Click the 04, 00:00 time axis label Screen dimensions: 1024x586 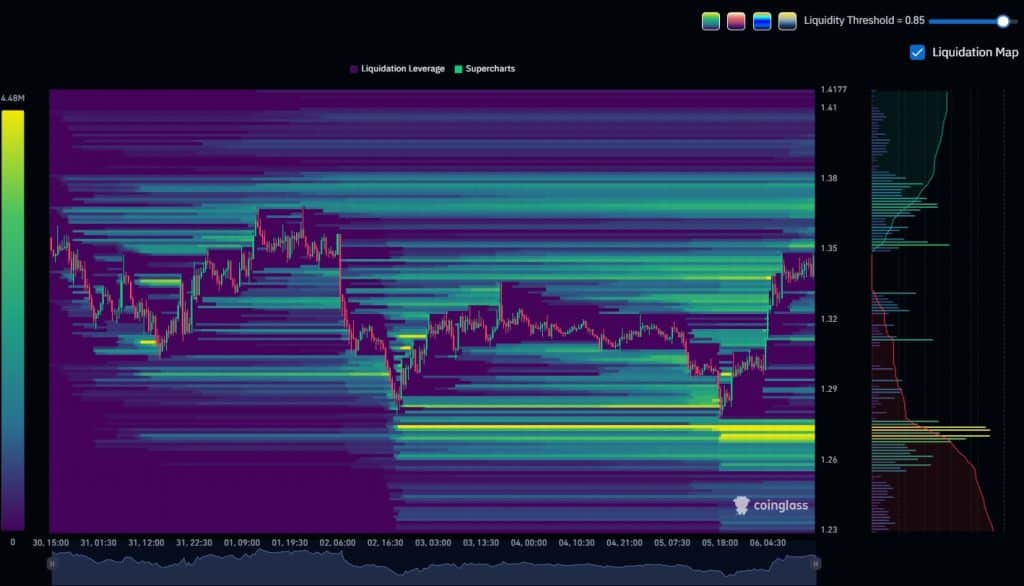(528, 543)
